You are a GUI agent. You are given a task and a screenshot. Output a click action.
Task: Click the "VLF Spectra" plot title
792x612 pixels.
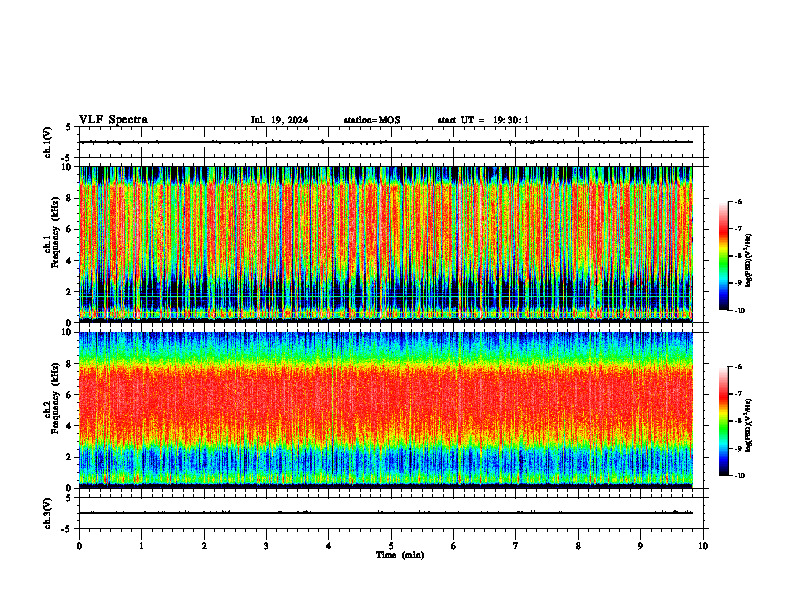click(113, 120)
